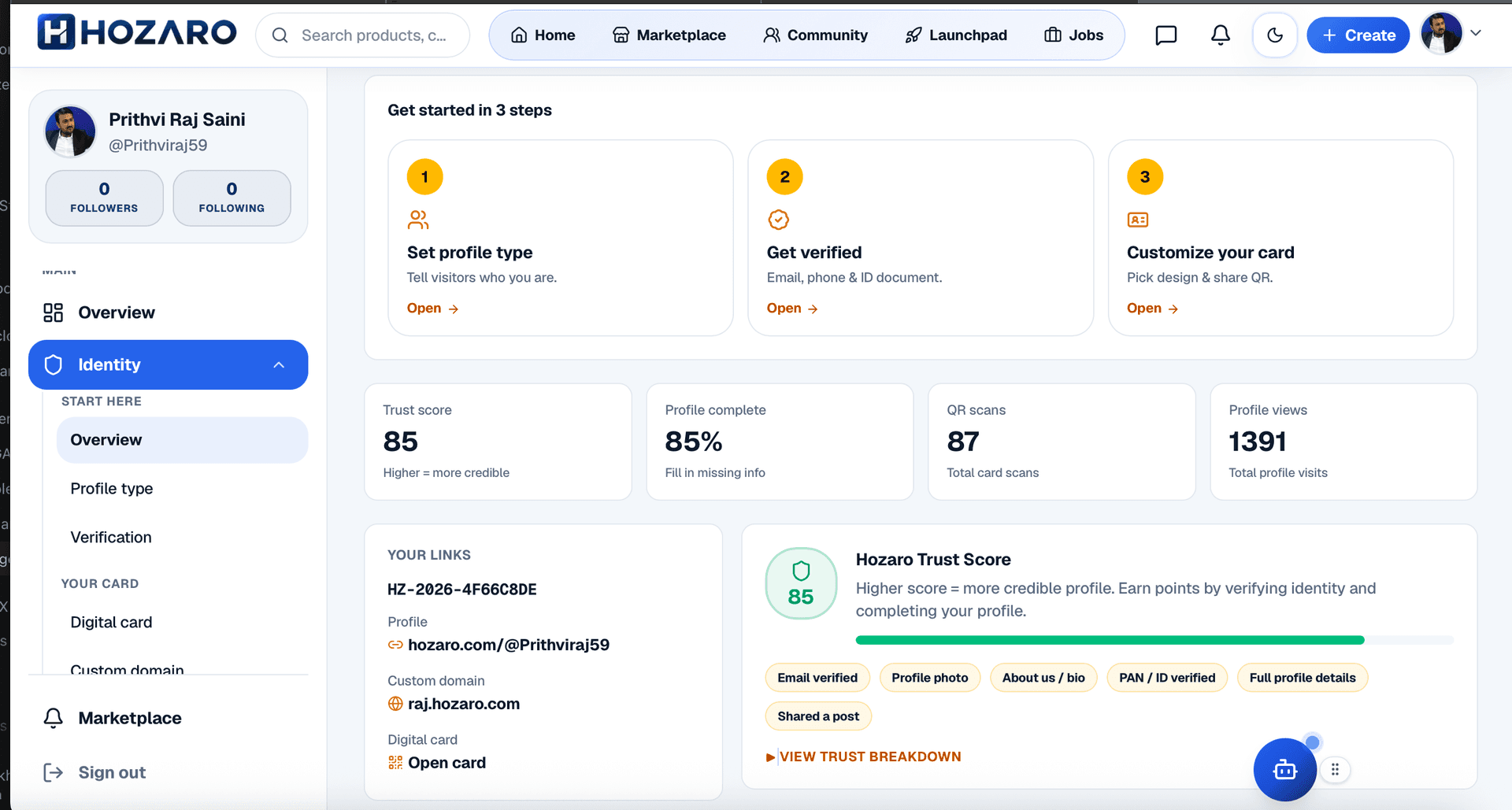Click the HZ-2026-4F66C8DE ID text

462,590
